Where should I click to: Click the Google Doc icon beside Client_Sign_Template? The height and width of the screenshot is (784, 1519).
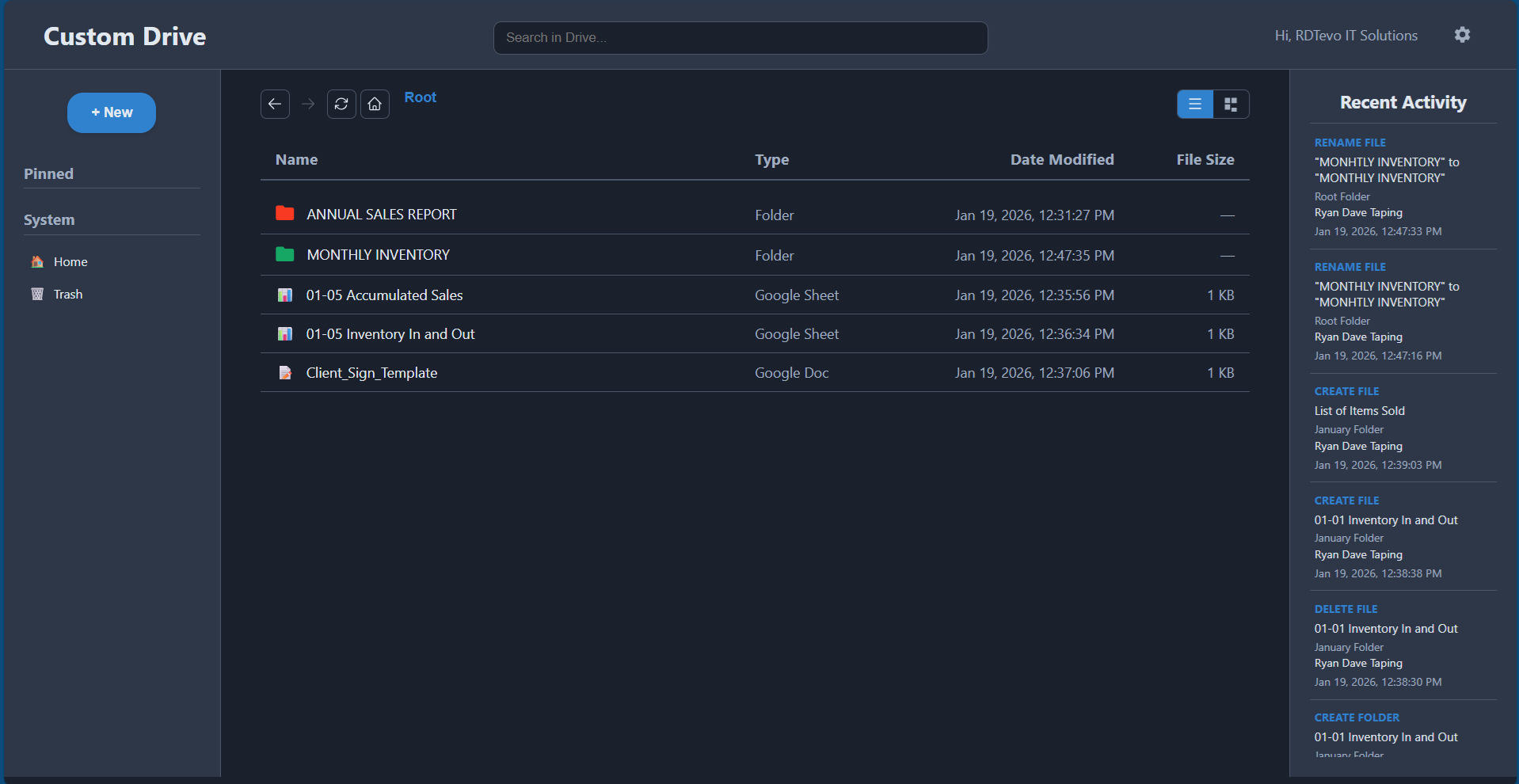coord(284,372)
